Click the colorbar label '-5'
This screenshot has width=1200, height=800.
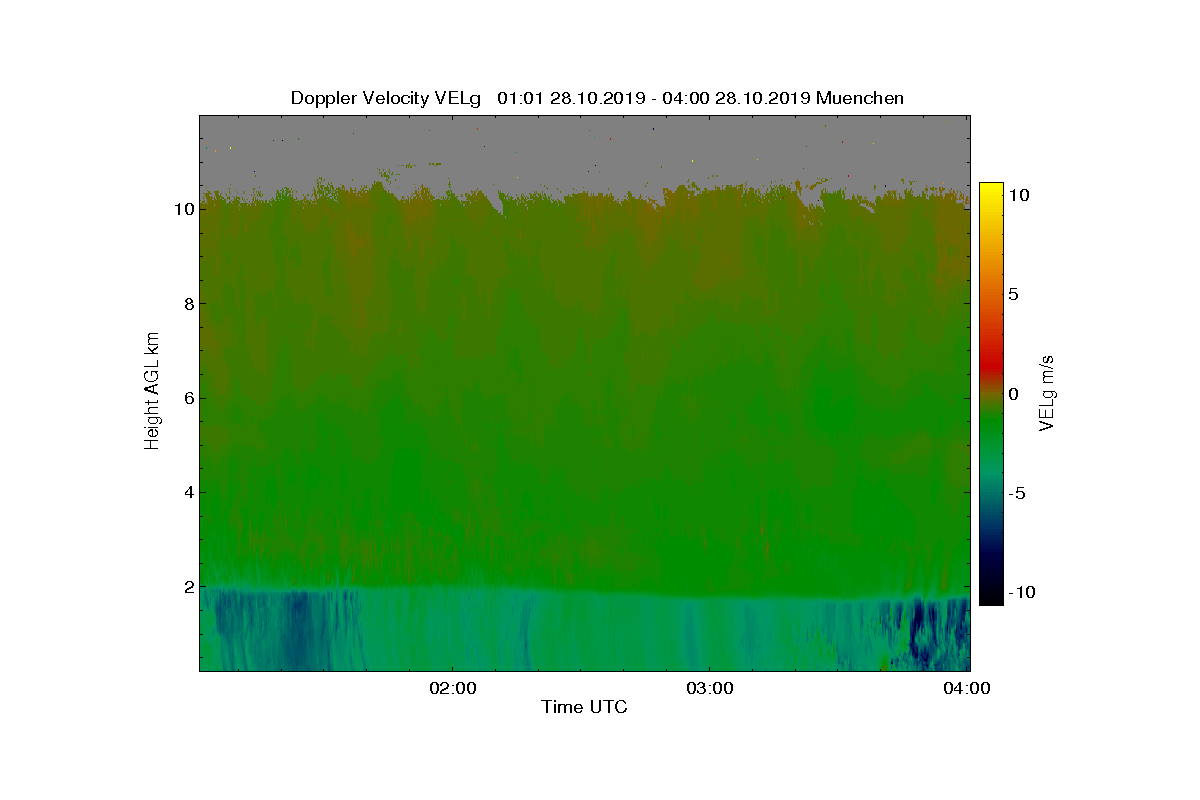coord(1017,493)
